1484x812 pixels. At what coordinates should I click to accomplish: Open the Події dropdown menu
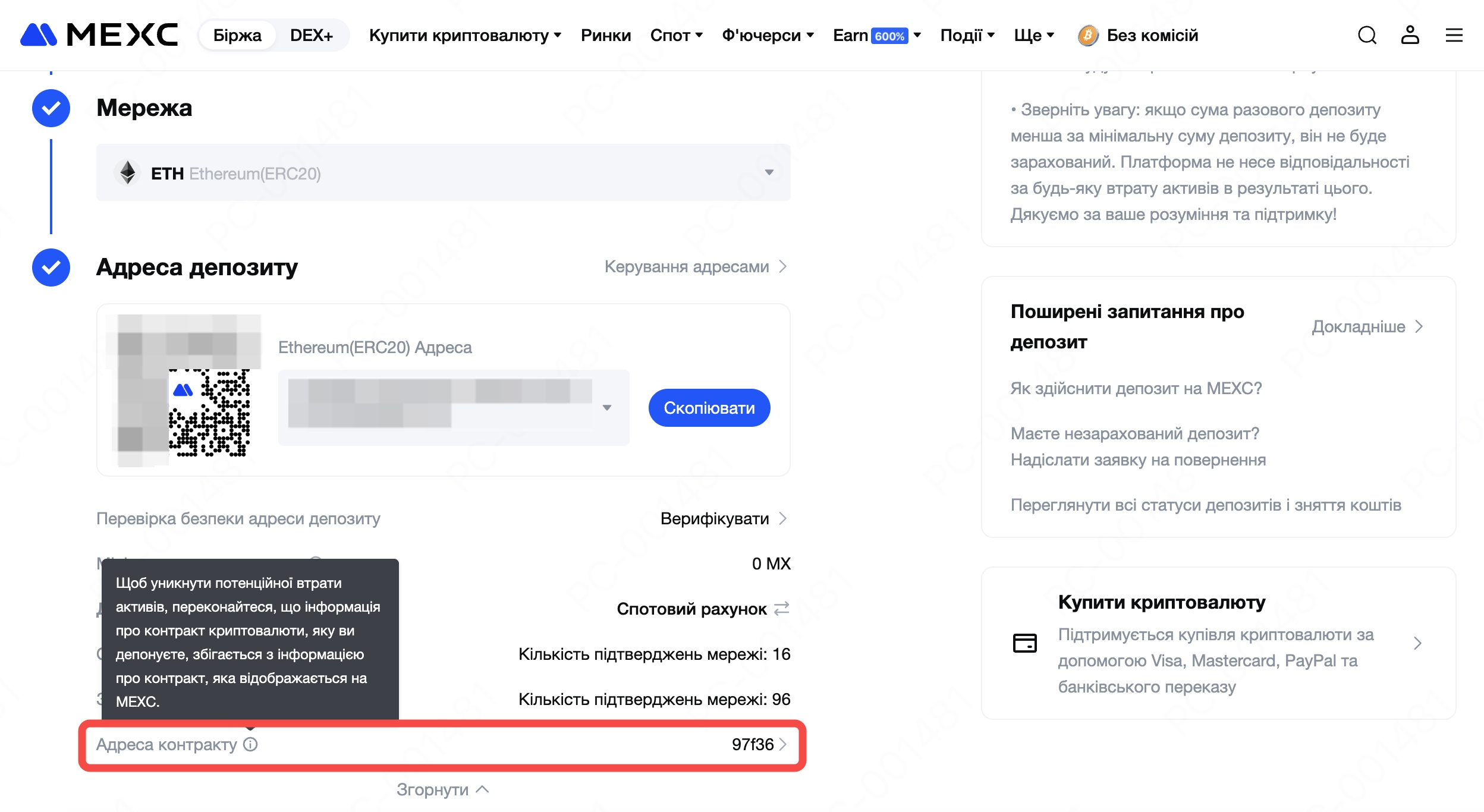tap(967, 35)
